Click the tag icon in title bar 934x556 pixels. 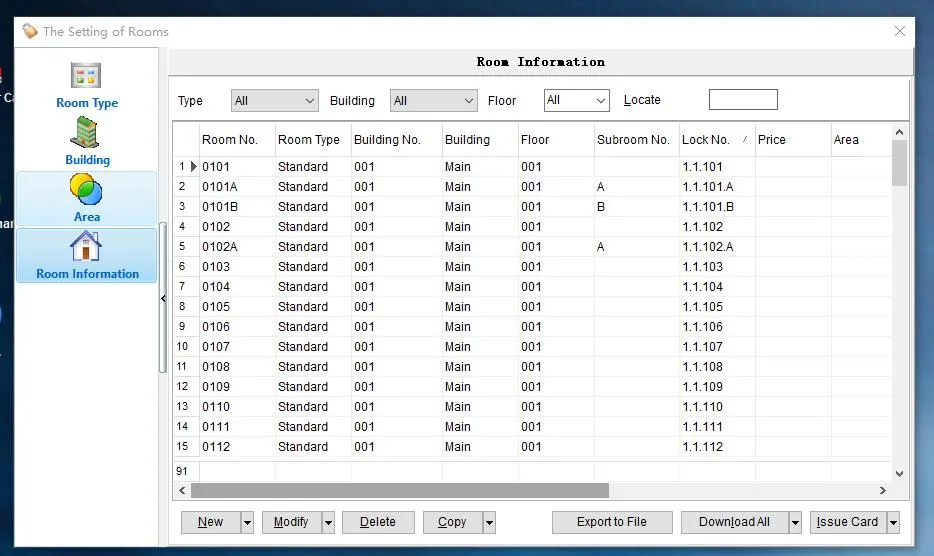tap(30, 31)
